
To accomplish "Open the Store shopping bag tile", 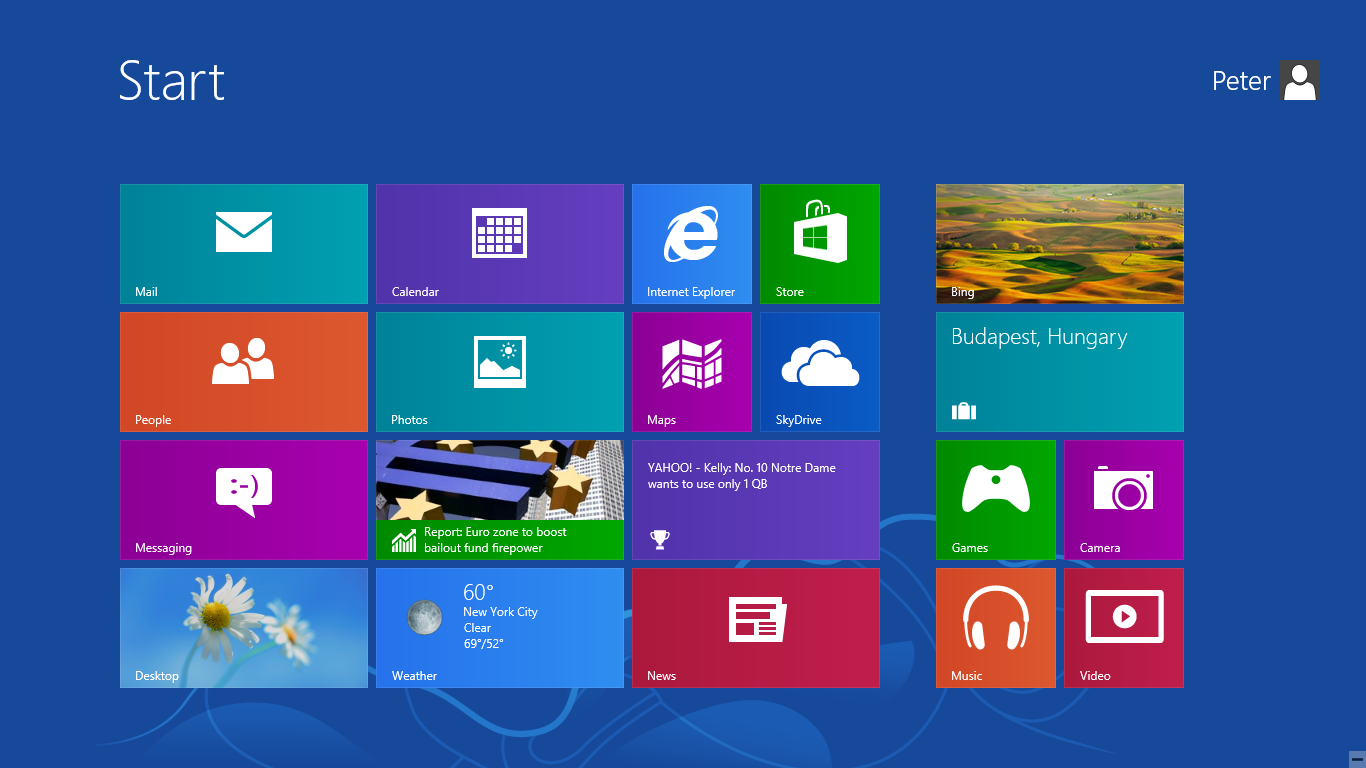I will tap(820, 244).
